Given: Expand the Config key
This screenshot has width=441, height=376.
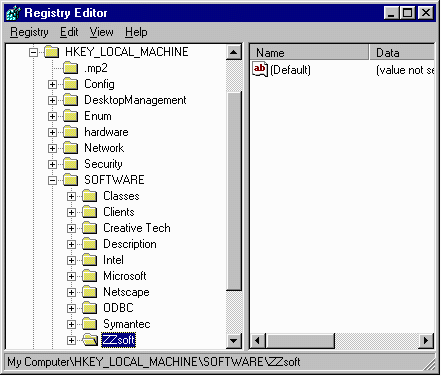Looking at the screenshot, I should coord(52,84).
